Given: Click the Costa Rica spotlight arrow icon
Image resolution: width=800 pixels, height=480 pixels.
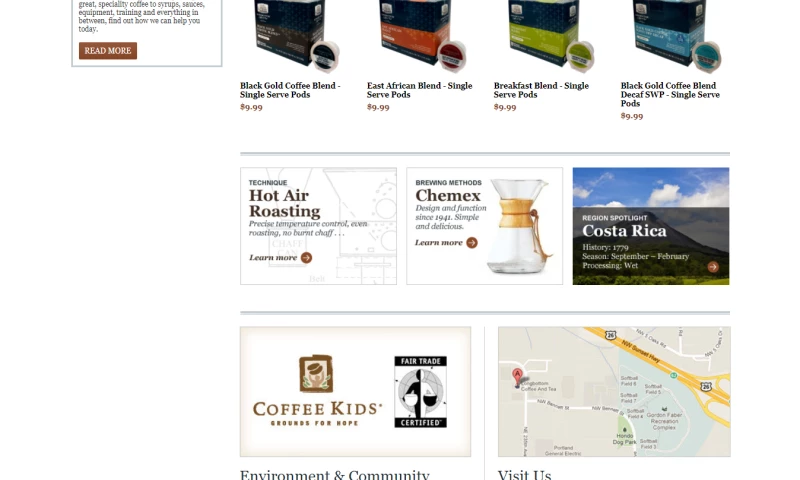Looking at the screenshot, I should [x=713, y=266].
